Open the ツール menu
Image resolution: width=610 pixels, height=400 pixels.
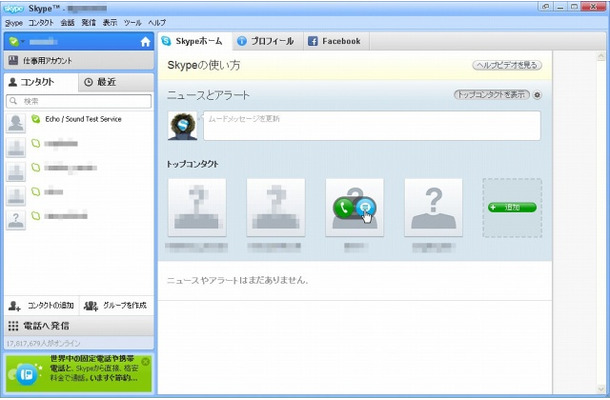(x=132, y=23)
